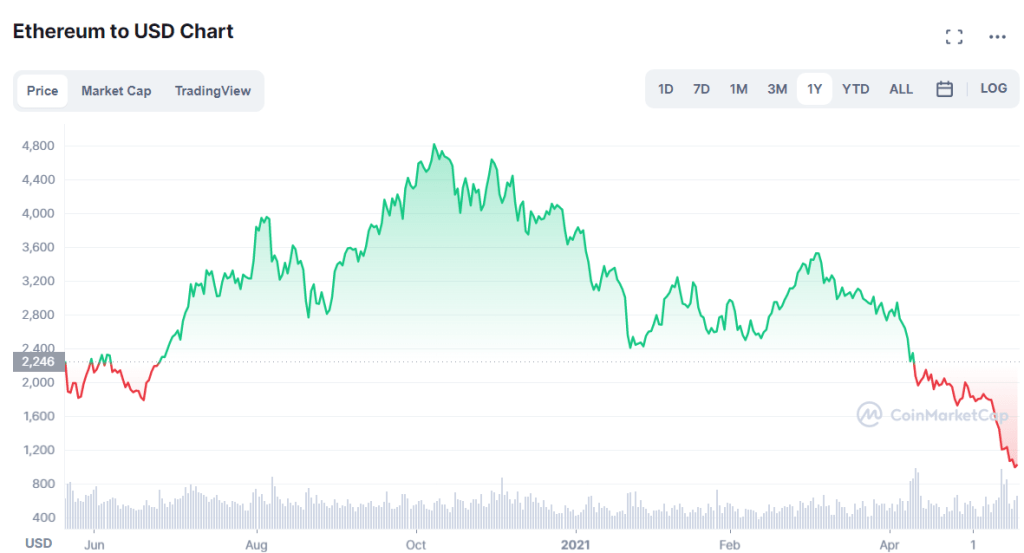Viewport: 1024px width, 553px height.
Task: Choose the 1M time range
Action: (738, 89)
